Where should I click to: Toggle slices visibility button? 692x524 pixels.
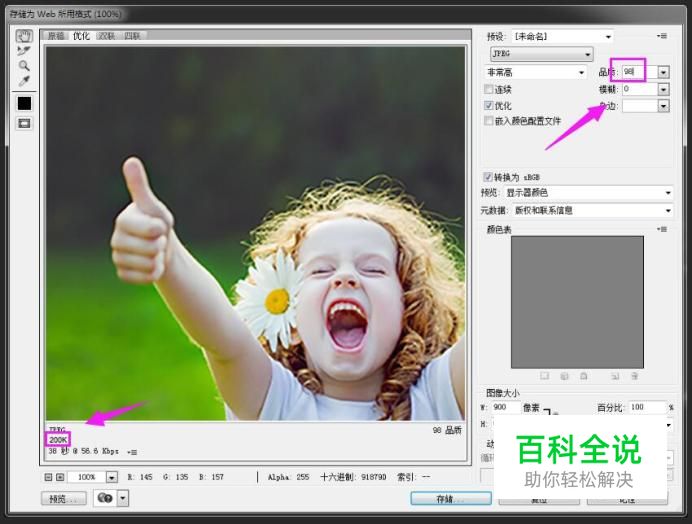tap(24, 123)
